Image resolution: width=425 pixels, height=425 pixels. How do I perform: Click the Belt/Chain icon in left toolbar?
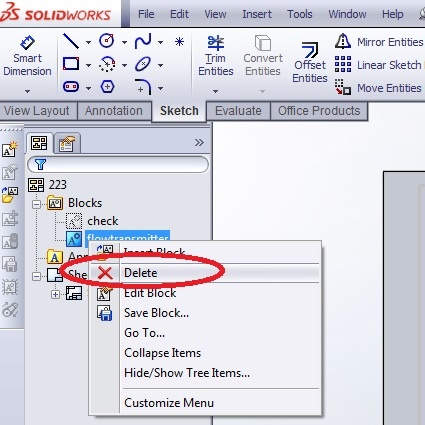click(x=10, y=310)
